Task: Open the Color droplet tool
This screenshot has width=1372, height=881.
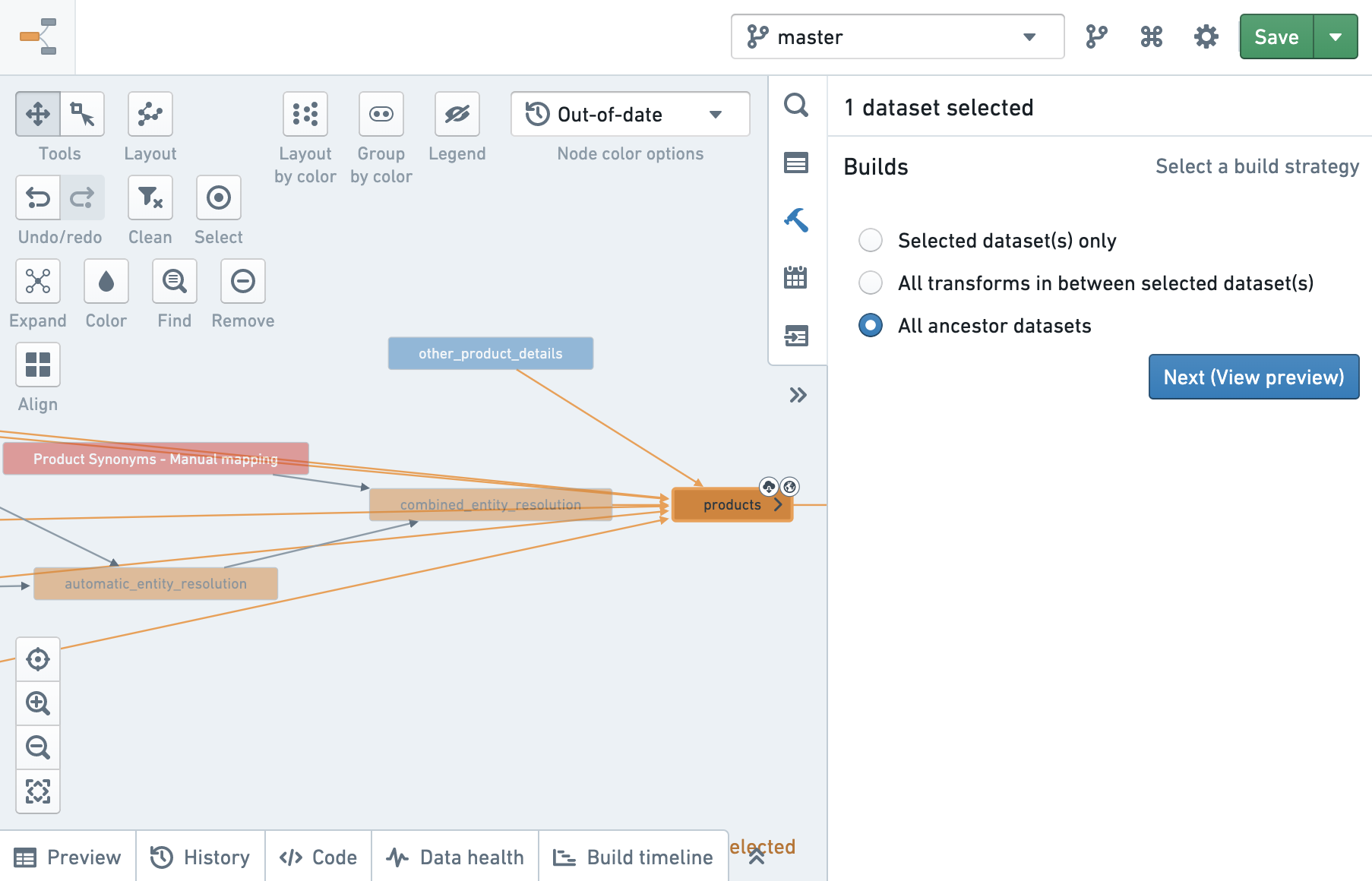Action: (106, 281)
